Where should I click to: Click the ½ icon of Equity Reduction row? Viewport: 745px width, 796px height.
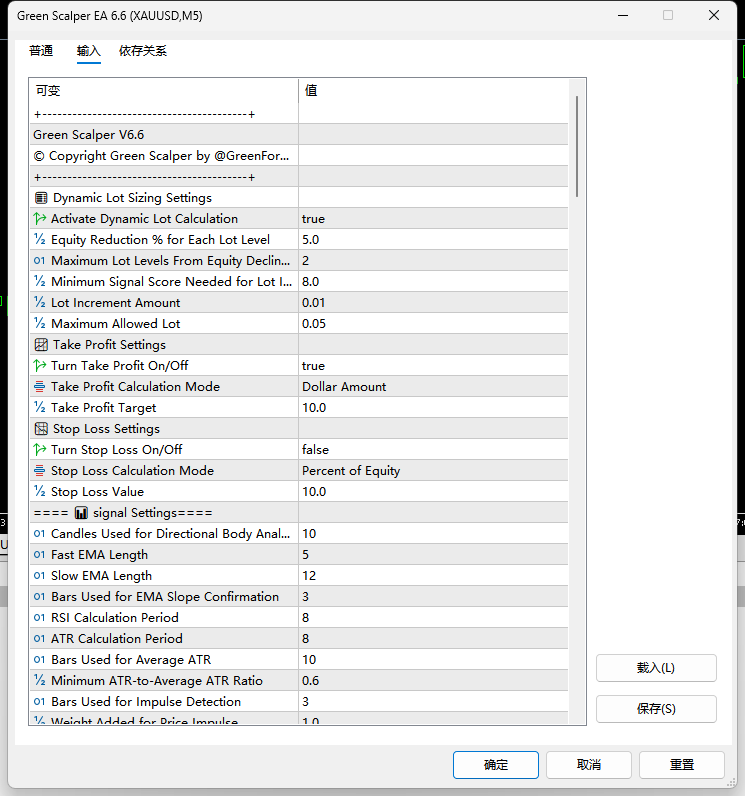(x=40, y=239)
